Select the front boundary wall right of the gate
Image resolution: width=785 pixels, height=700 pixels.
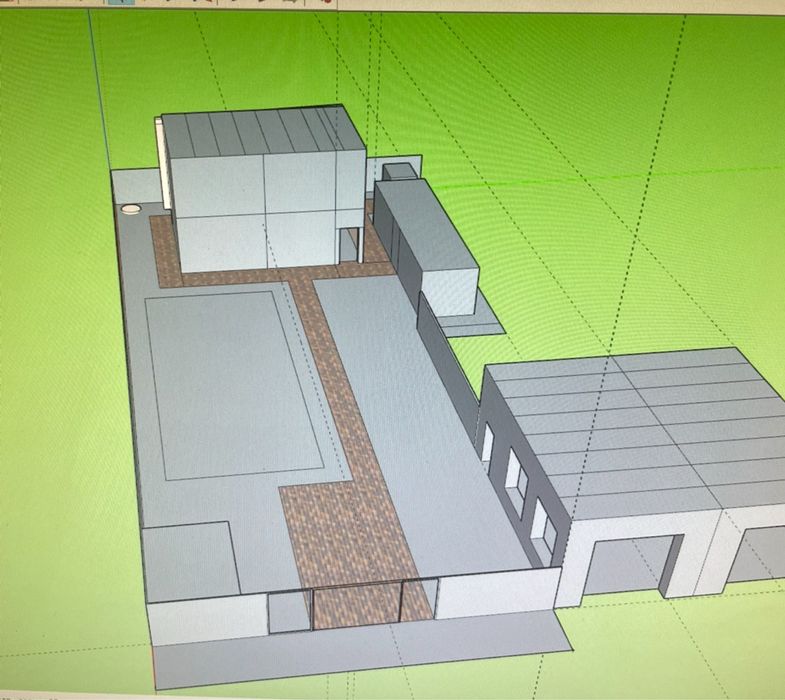tap(497, 593)
